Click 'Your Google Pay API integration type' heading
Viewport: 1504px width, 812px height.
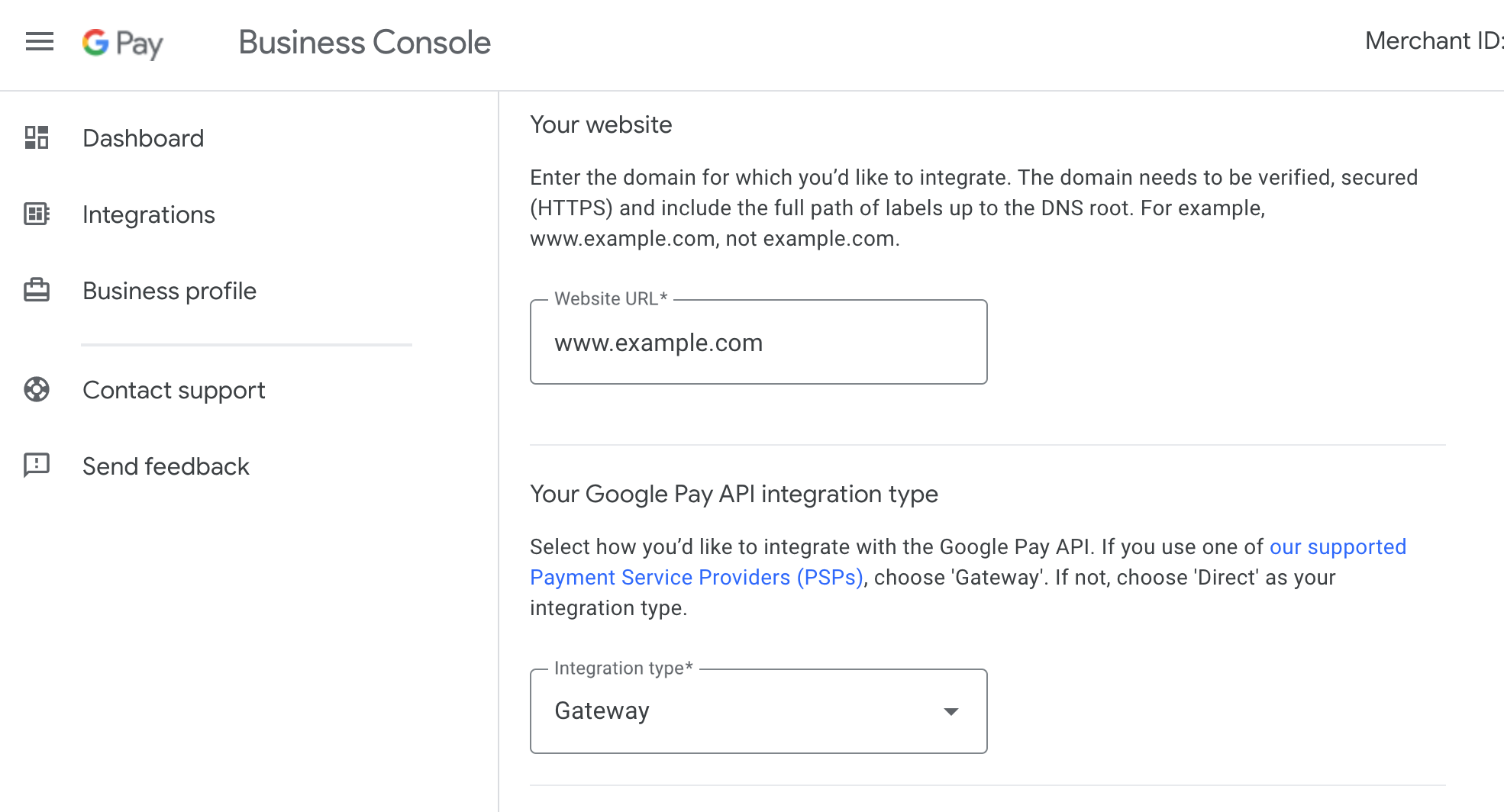pyautogui.click(x=734, y=495)
